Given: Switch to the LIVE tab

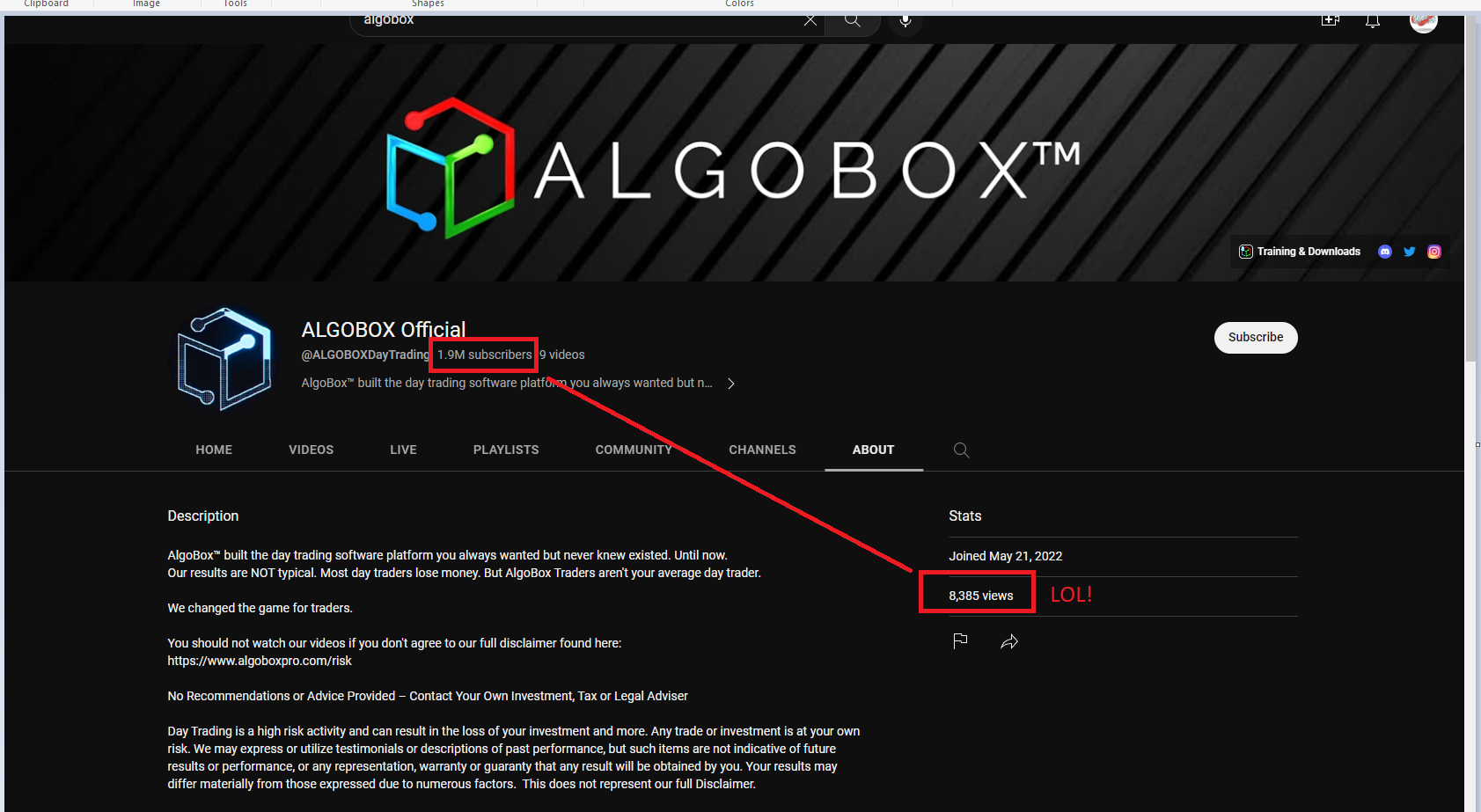Looking at the screenshot, I should click(404, 450).
